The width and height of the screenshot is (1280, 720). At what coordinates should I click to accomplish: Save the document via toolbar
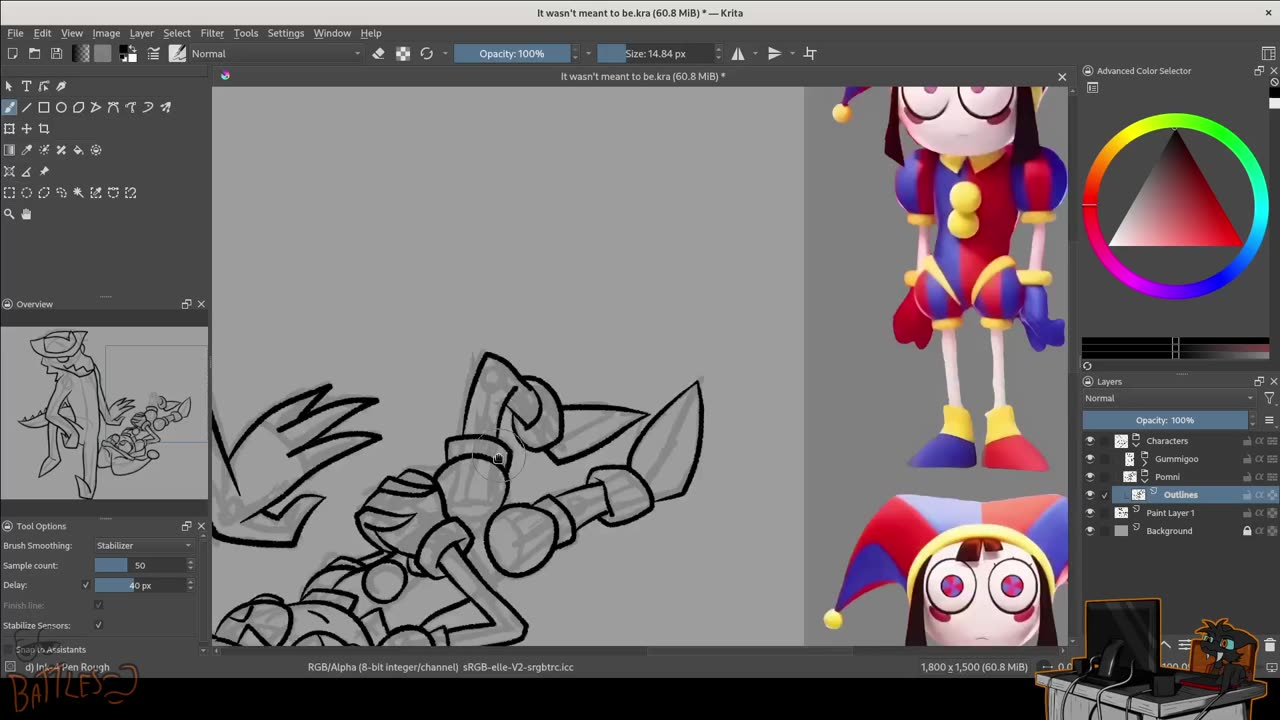click(x=56, y=54)
